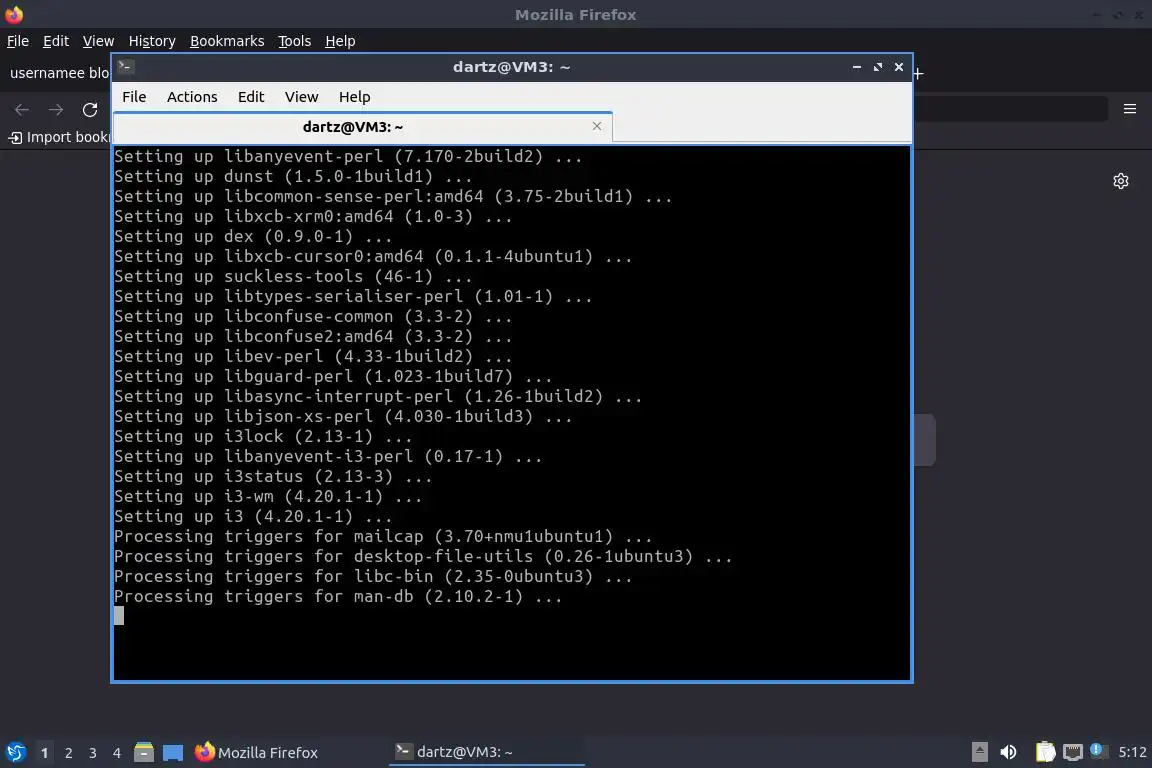The width and height of the screenshot is (1152, 768).
Task: Go back in Firefox
Action: (22, 110)
